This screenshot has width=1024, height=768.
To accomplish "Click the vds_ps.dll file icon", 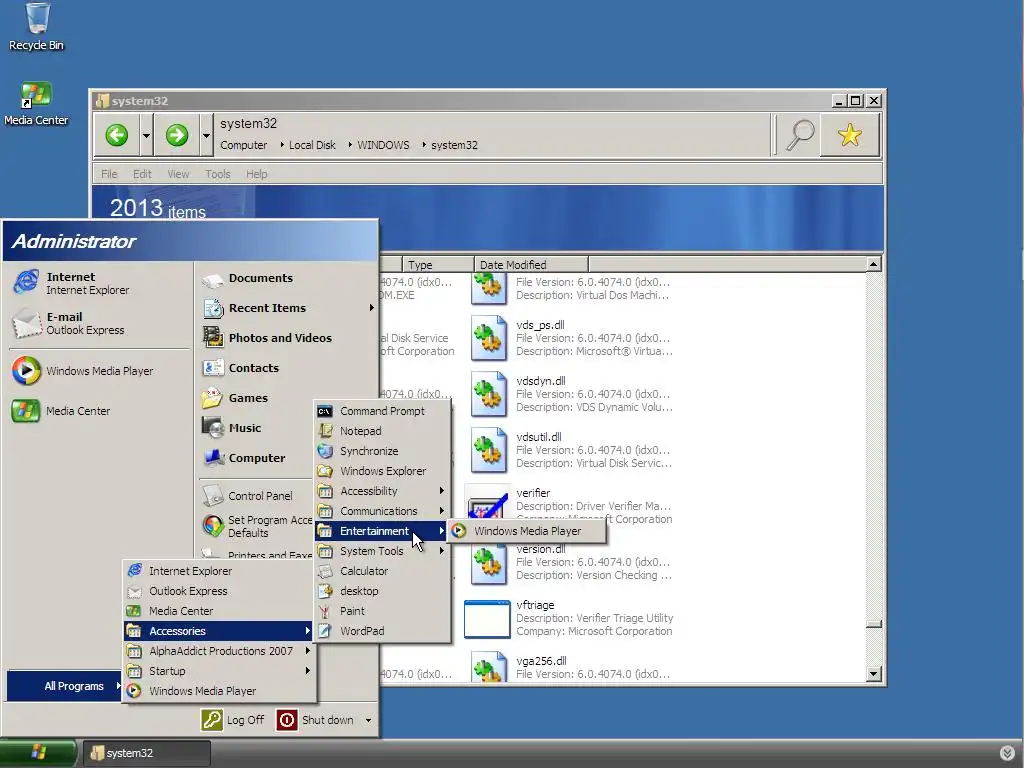I will [x=488, y=338].
